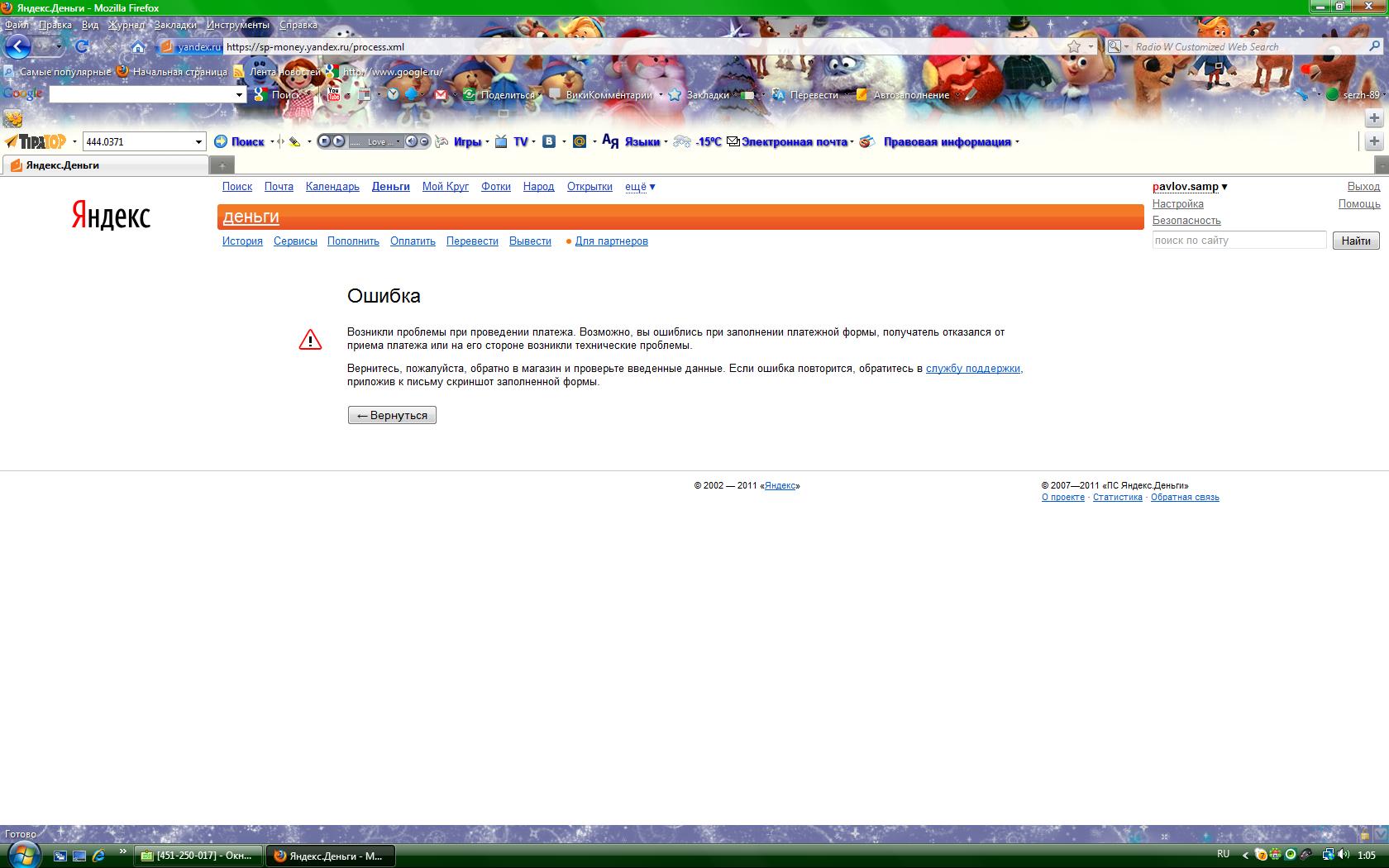Image resolution: width=1389 pixels, height=868 pixels.
Task: Open the Безопасность link
Action: click(1186, 221)
